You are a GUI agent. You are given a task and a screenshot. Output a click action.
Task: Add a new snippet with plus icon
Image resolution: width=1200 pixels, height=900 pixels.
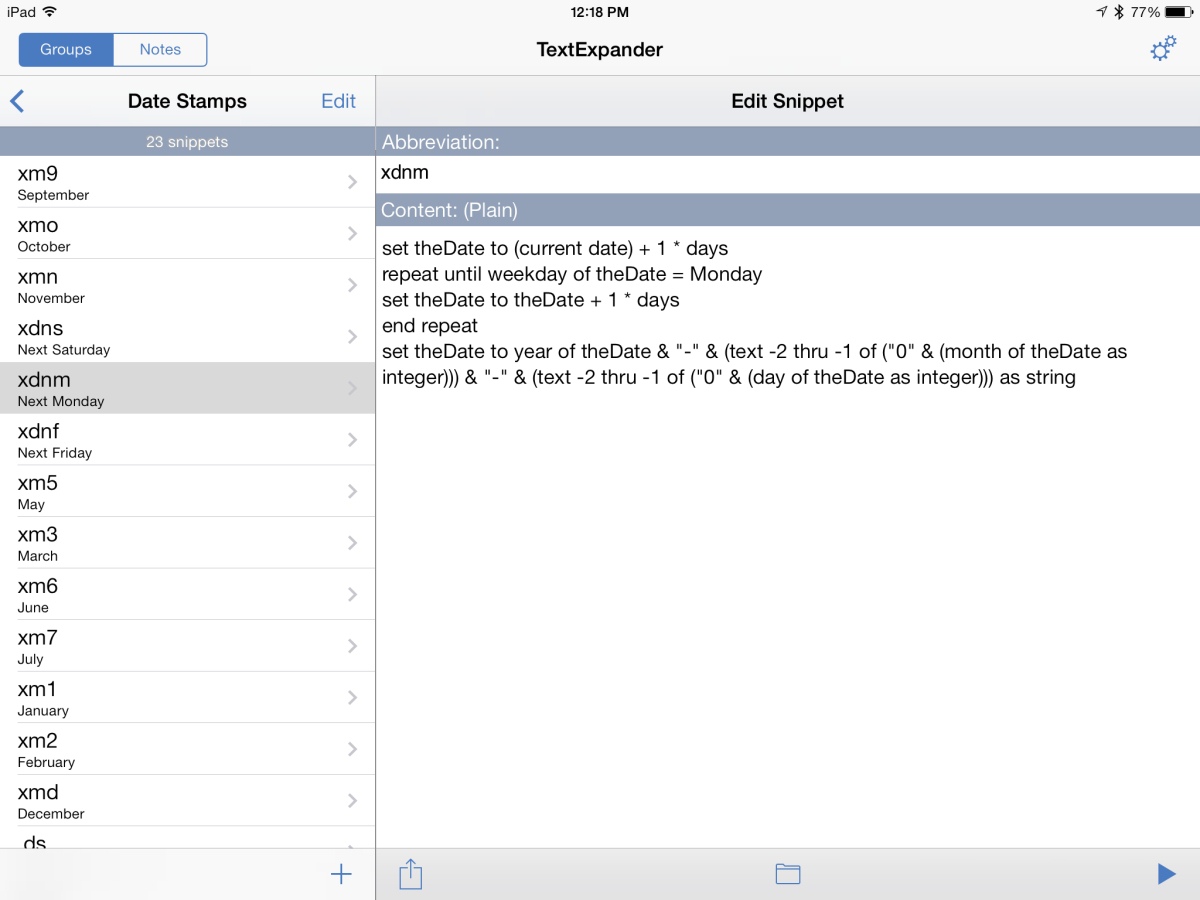point(341,874)
